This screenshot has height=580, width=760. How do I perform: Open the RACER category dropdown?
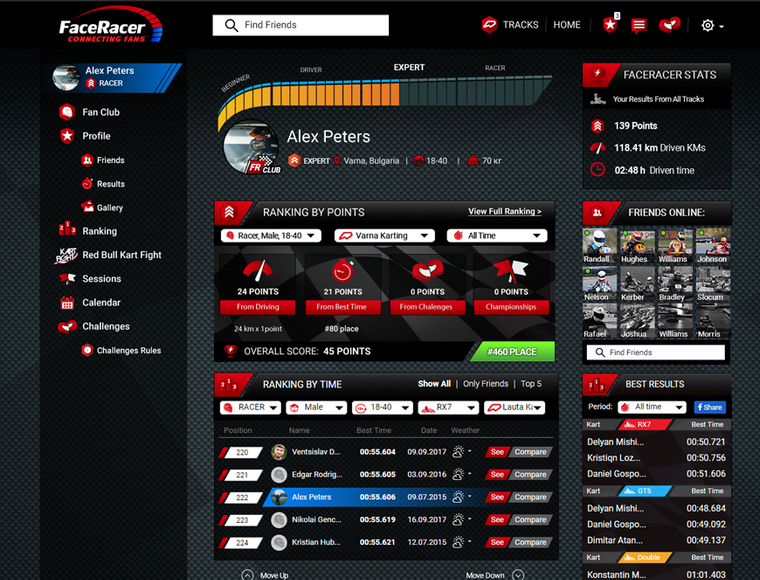click(250, 408)
